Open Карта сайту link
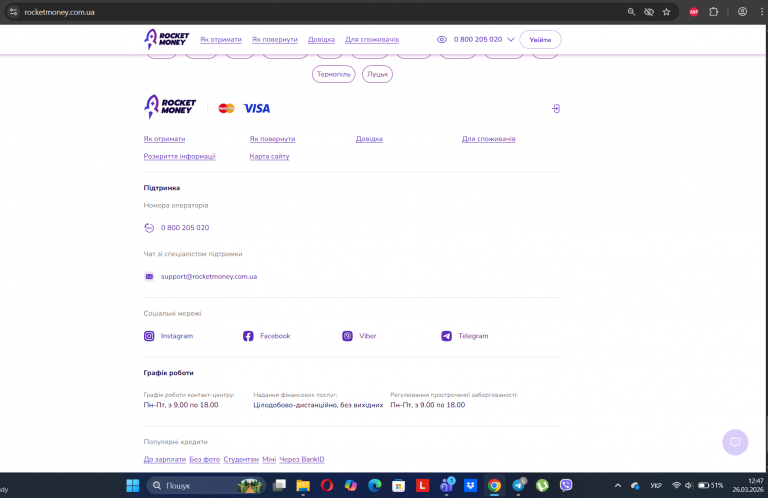Image resolution: width=768 pixels, height=498 pixels. tap(269, 157)
